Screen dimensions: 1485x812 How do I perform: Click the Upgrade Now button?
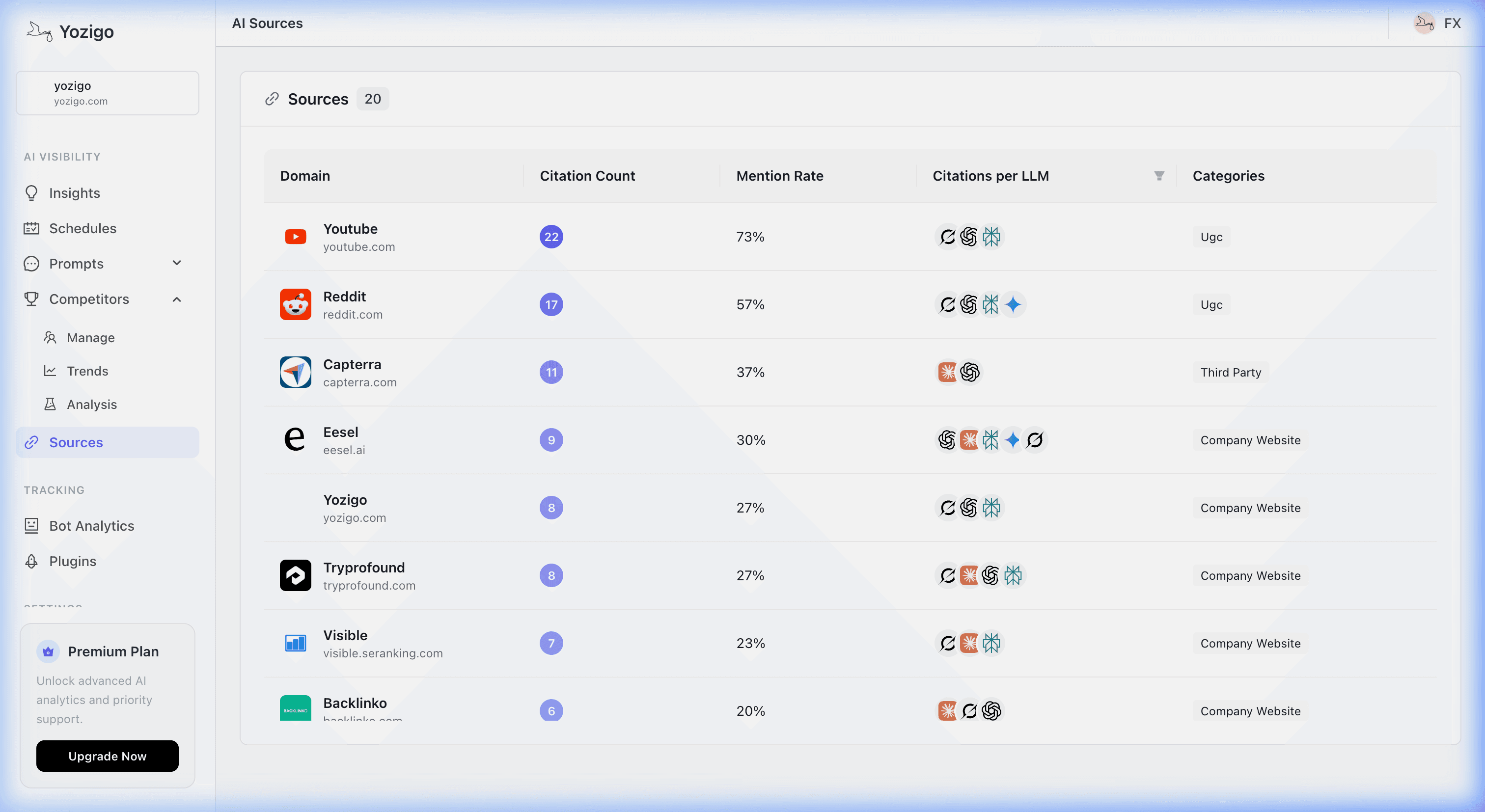tap(107, 756)
